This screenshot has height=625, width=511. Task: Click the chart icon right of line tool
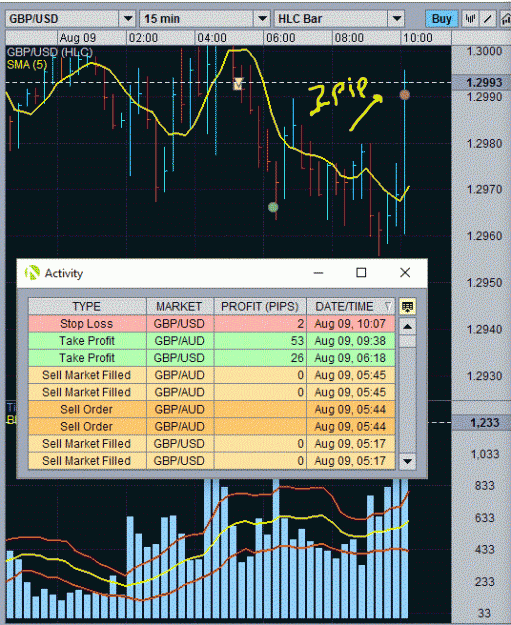click(505, 19)
